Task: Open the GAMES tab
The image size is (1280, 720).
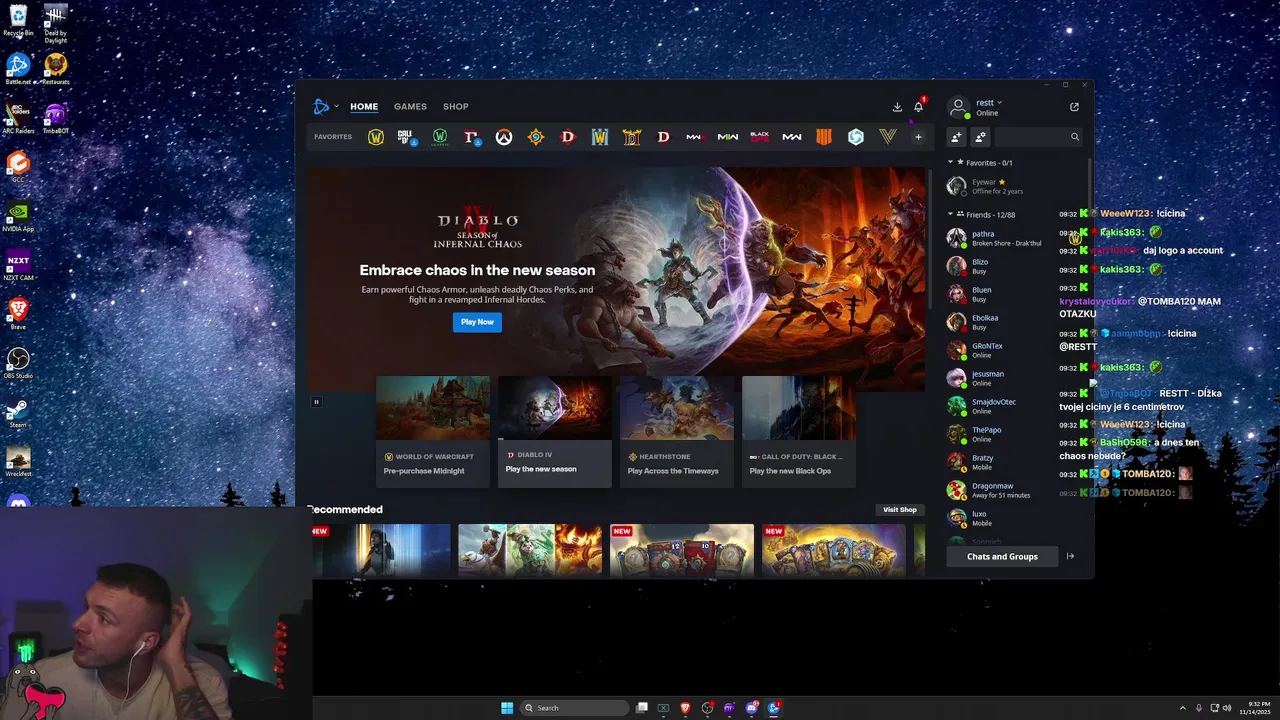Action: click(410, 106)
